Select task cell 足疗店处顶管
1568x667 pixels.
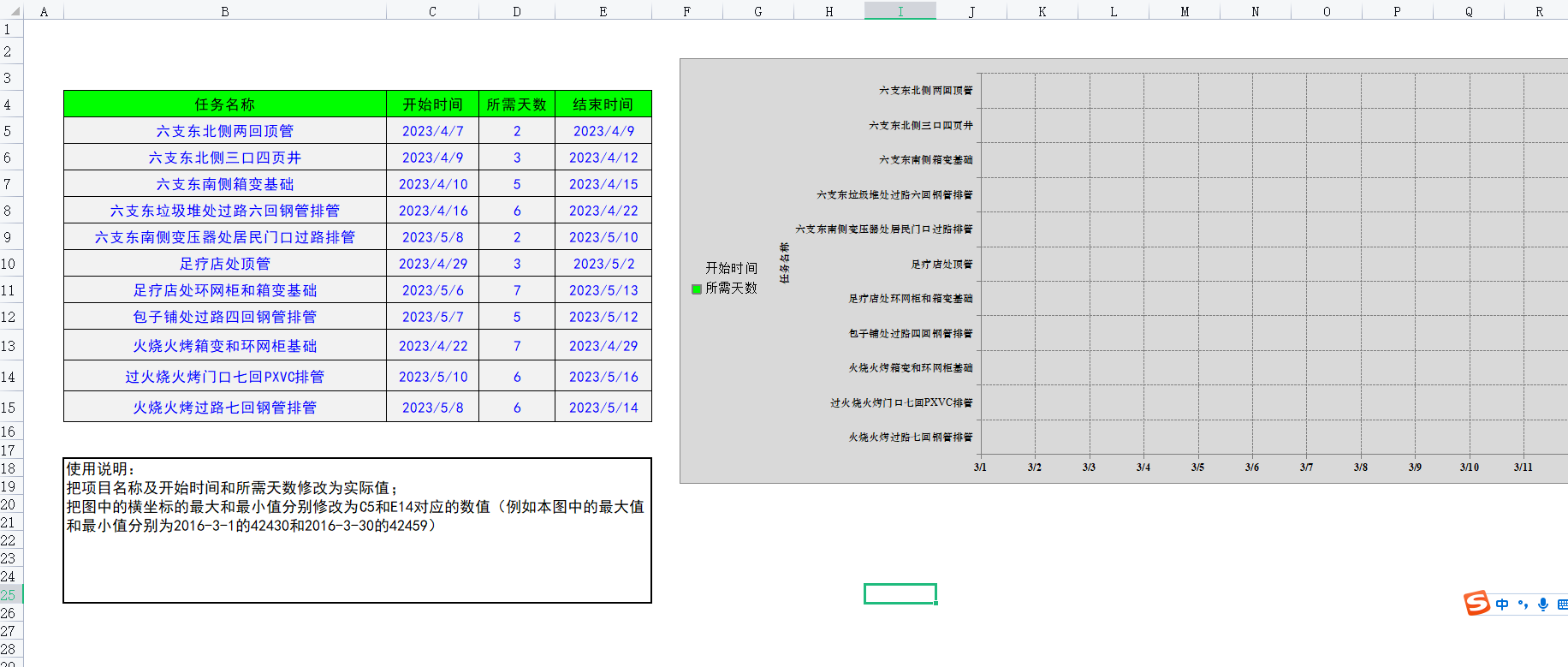click(225, 264)
